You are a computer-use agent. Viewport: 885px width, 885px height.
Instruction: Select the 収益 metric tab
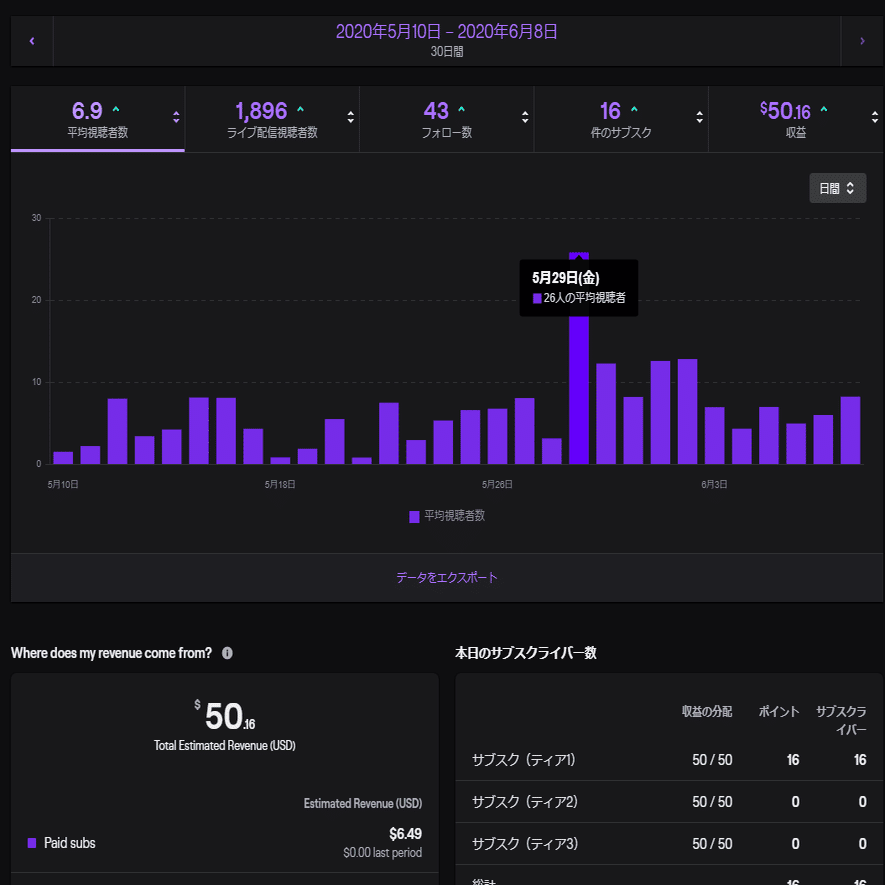point(796,119)
